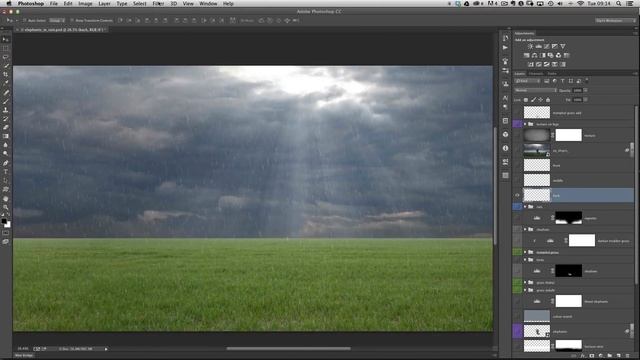Select the Brush tool
The image size is (640, 360).
tap(5, 101)
